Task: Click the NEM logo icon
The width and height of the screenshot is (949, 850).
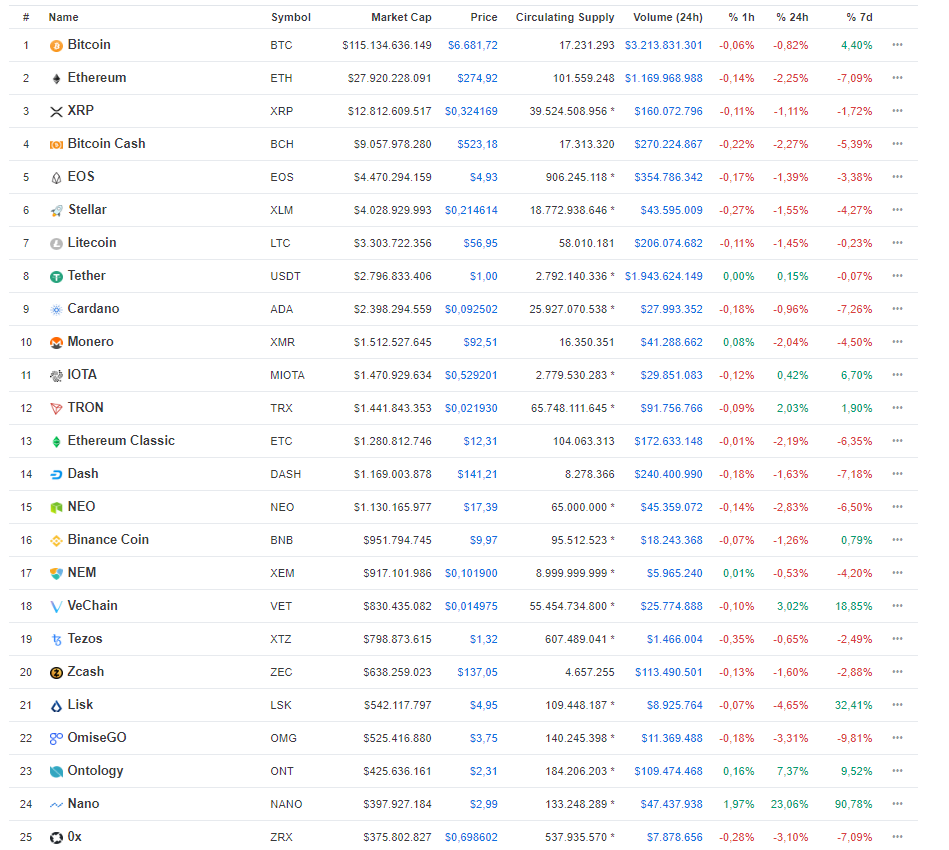Action: 56,574
